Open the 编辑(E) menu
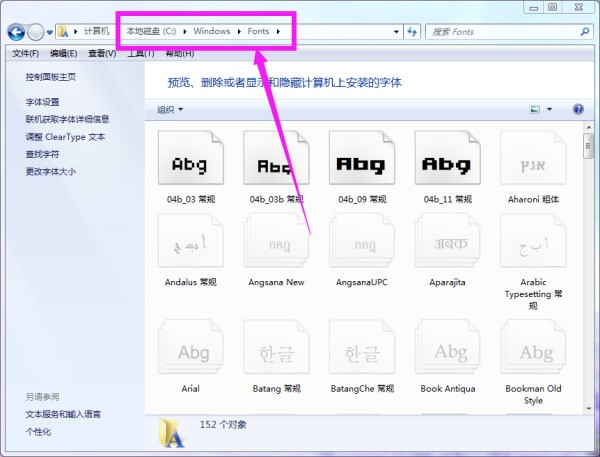The height and width of the screenshot is (457, 600). click(x=63, y=53)
